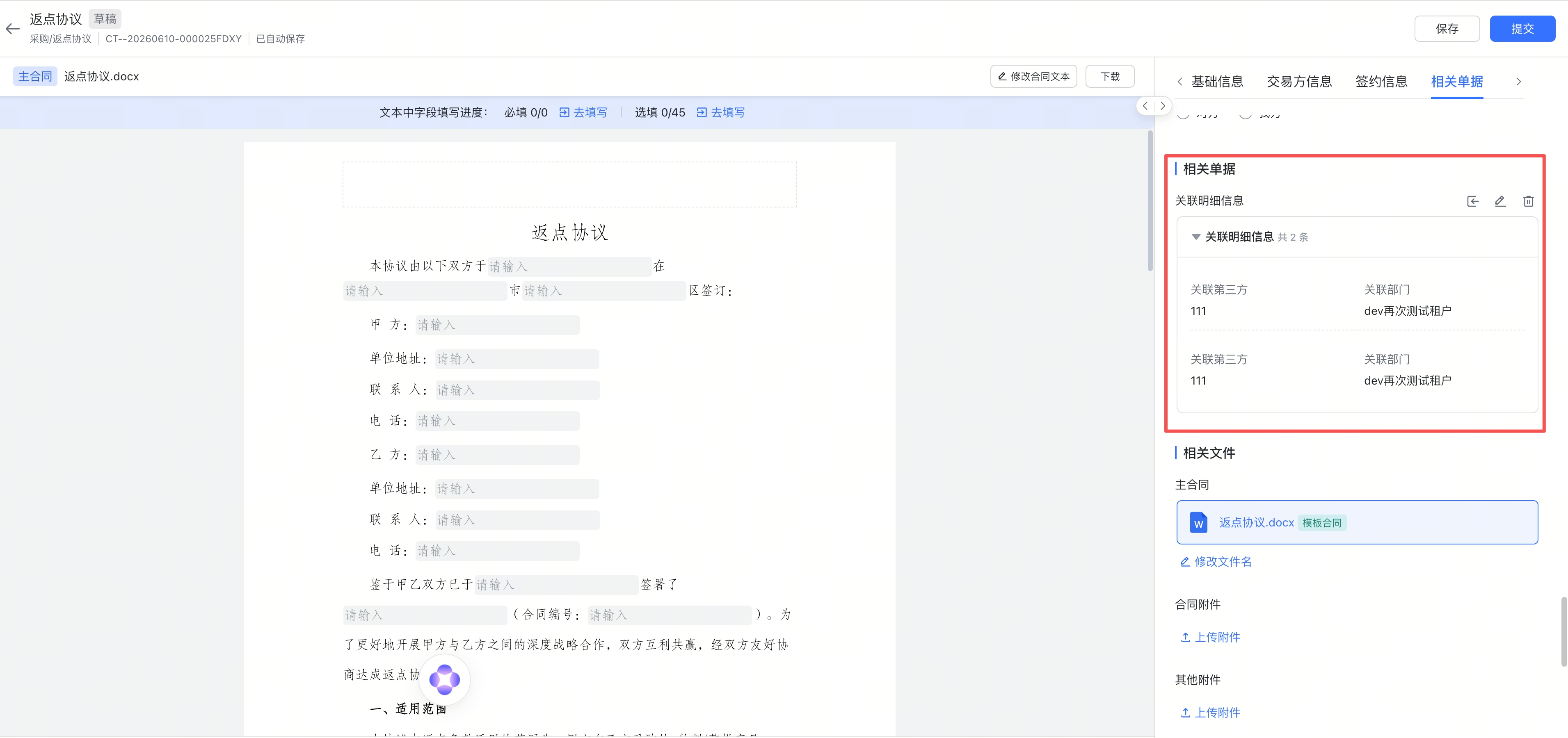Click the signing date field after 本协议由以下双方于

[569, 266]
